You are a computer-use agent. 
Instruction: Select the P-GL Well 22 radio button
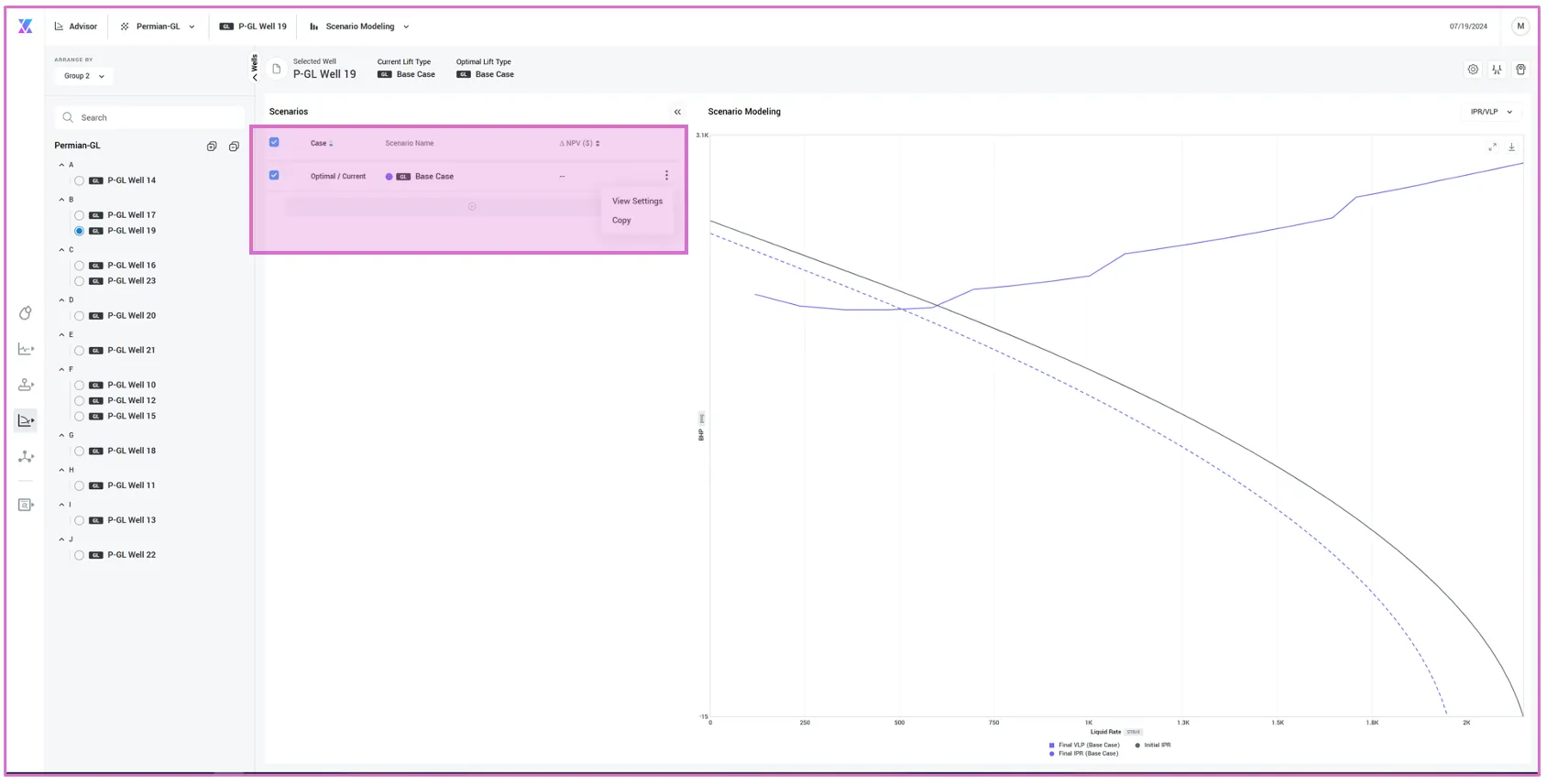point(79,556)
